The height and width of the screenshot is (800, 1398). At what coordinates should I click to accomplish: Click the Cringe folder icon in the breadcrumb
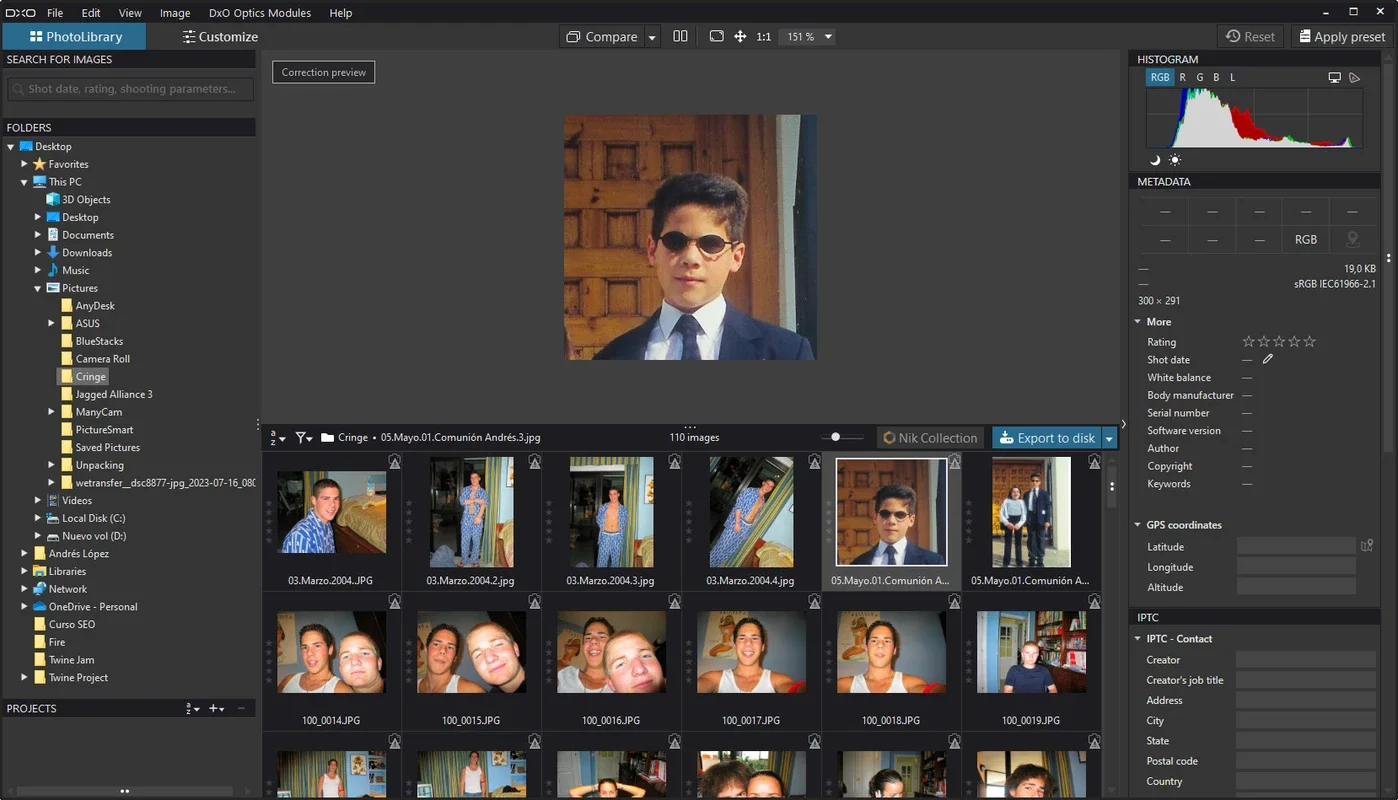tap(327, 438)
